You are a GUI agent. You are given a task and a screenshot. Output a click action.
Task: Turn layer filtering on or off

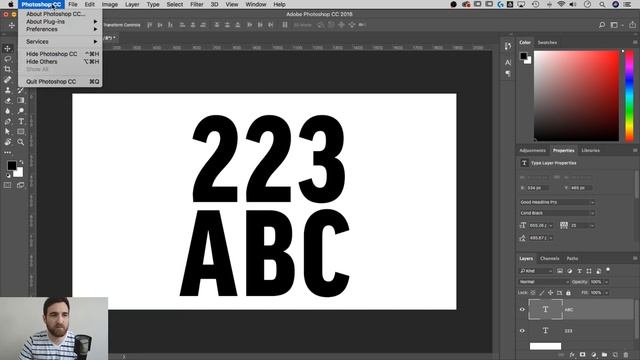608,270
